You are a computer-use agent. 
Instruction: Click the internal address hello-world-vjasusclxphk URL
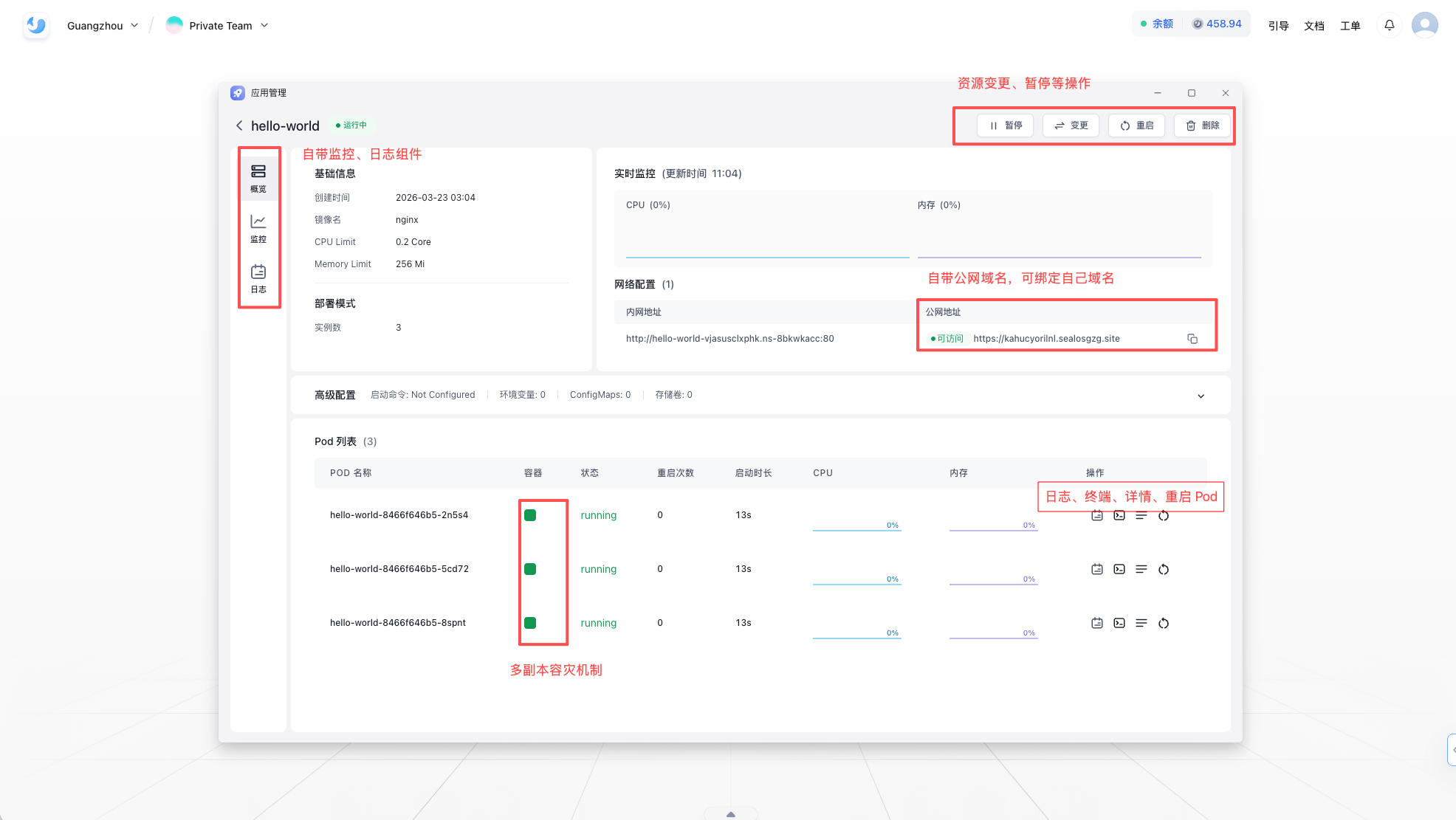(x=730, y=339)
